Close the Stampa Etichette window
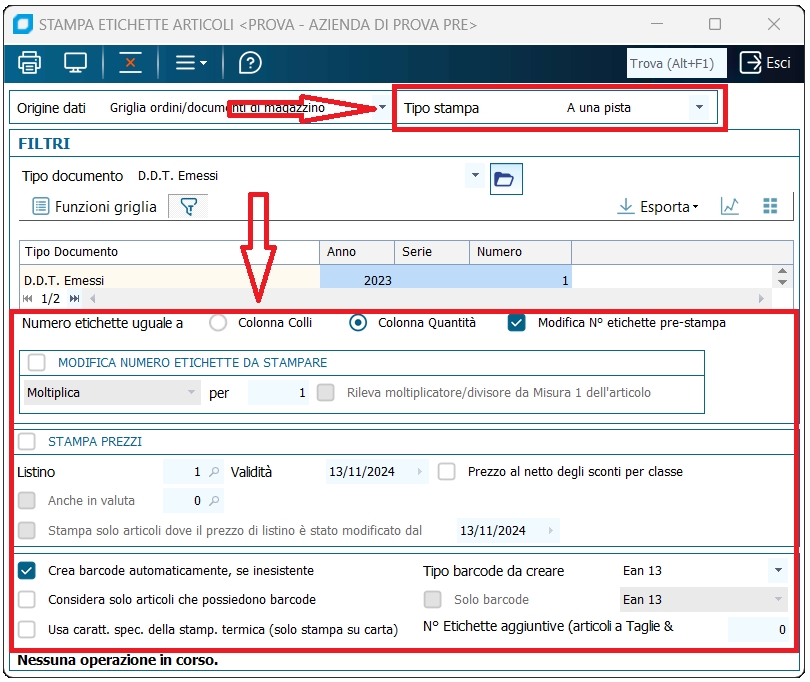The width and height of the screenshot is (810, 682). pyautogui.click(x=773, y=24)
